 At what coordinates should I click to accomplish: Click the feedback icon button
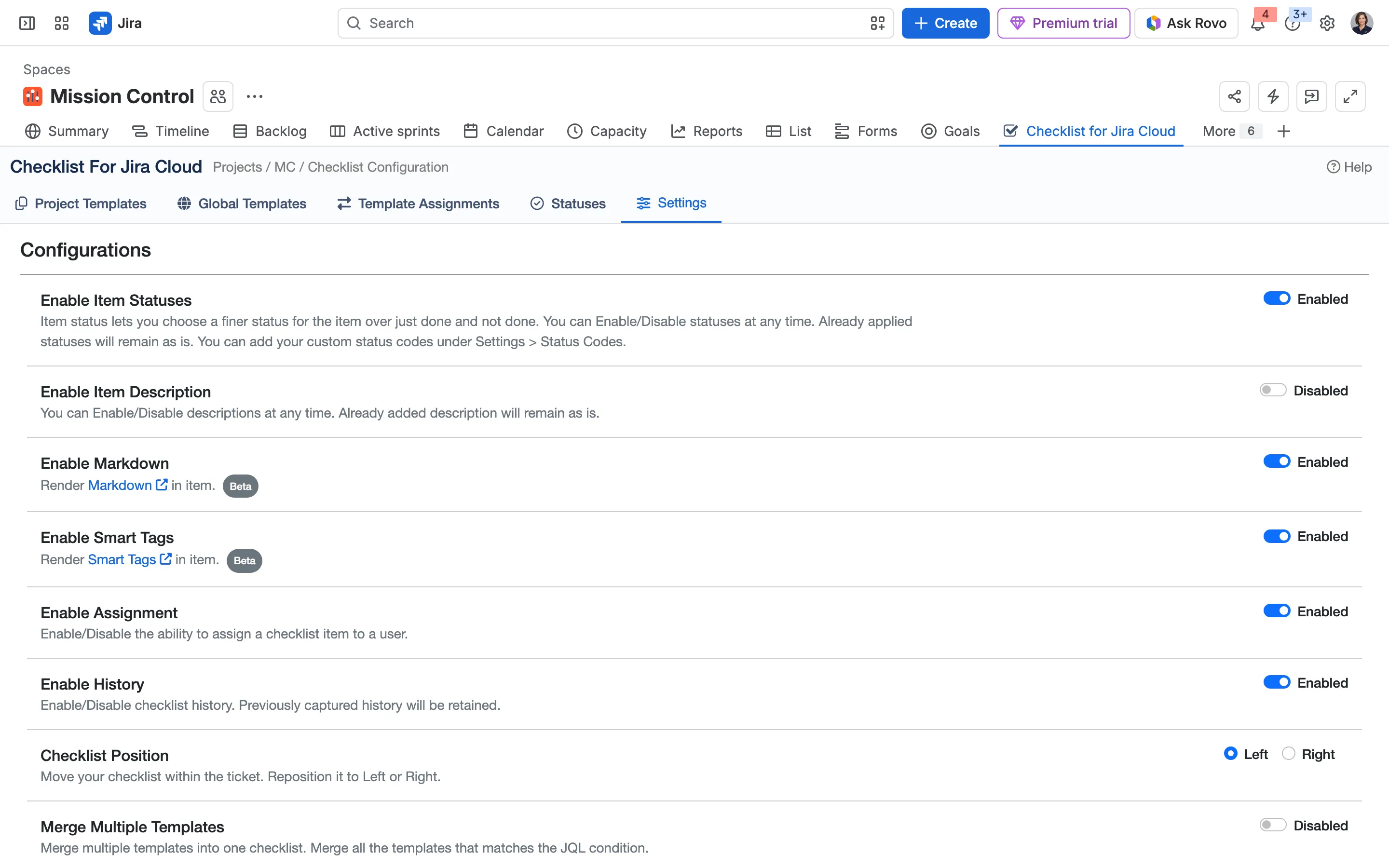pos(1311,96)
